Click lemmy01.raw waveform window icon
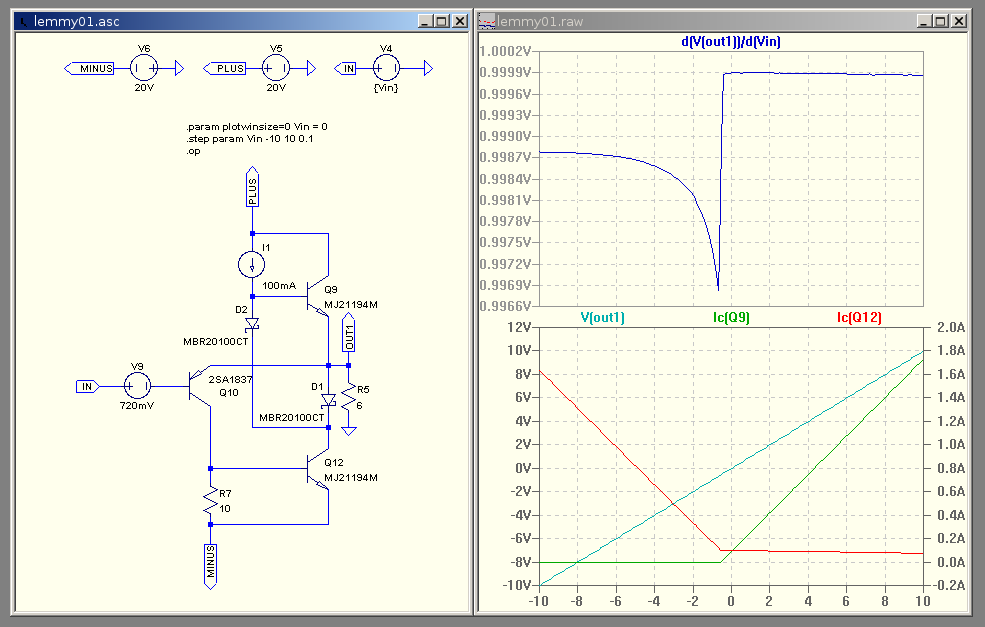 tap(487, 21)
